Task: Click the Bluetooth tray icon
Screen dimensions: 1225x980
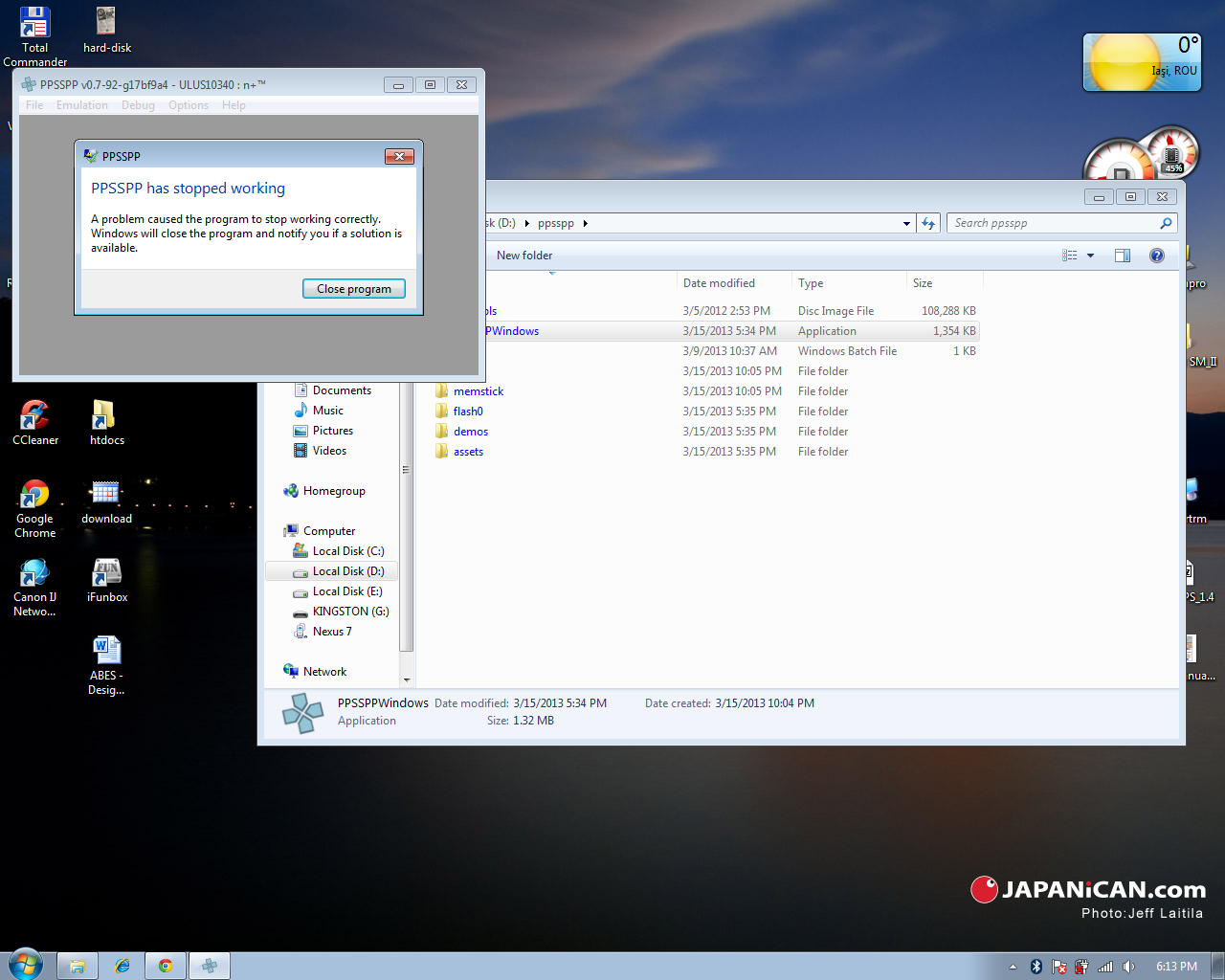Action: coord(1036,967)
